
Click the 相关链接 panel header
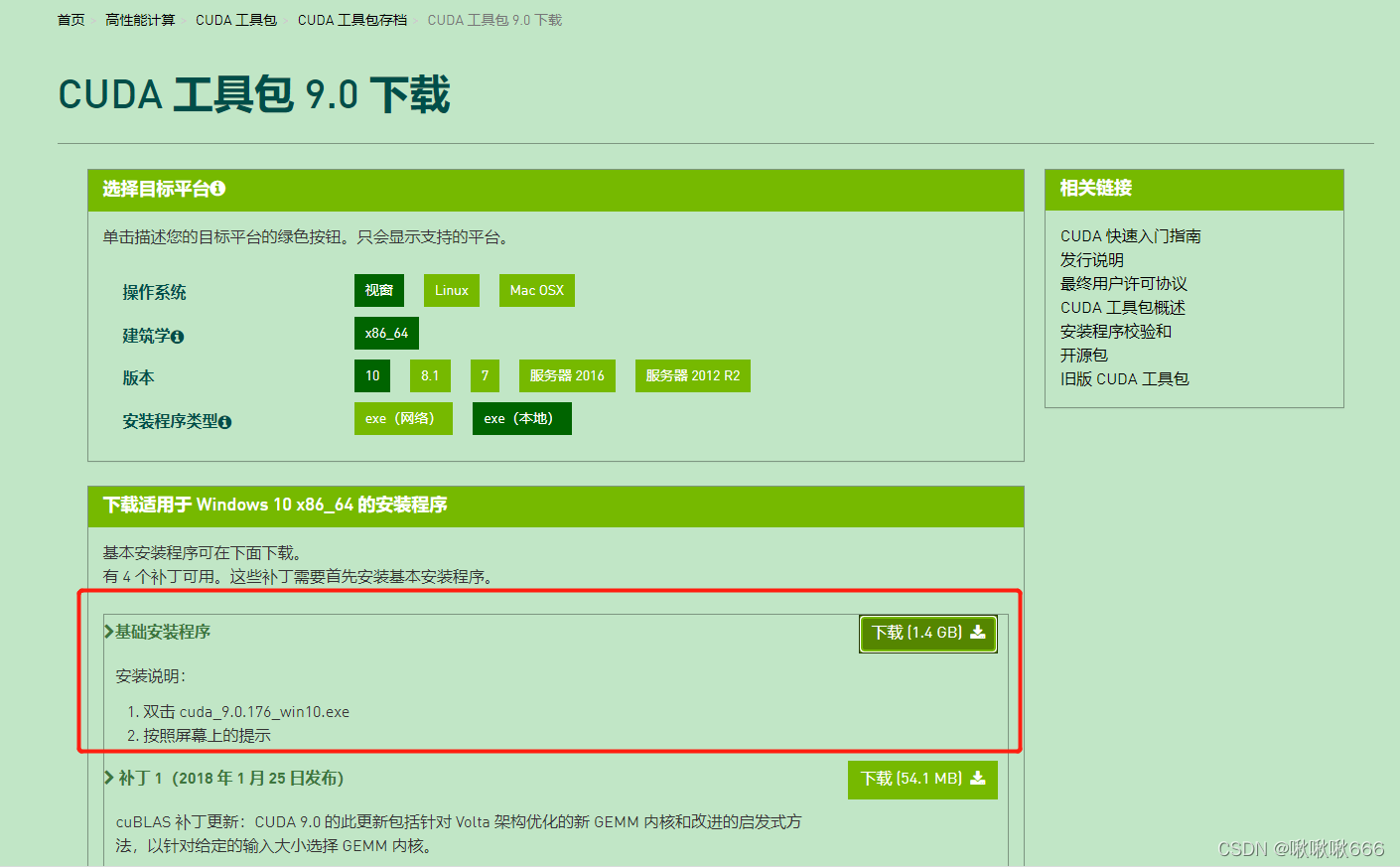tap(1194, 189)
